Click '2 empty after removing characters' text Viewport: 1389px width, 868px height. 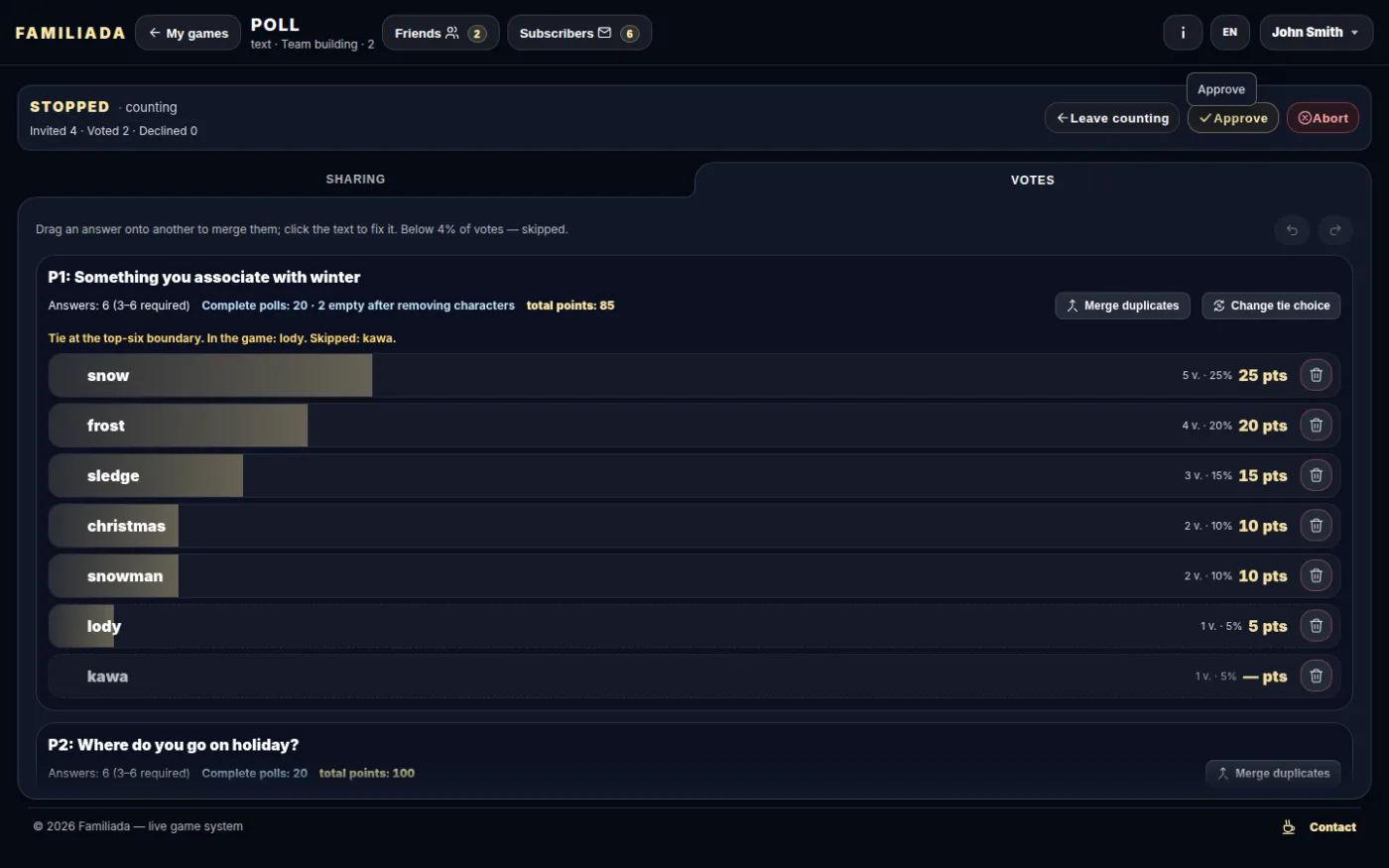[417, 306]
